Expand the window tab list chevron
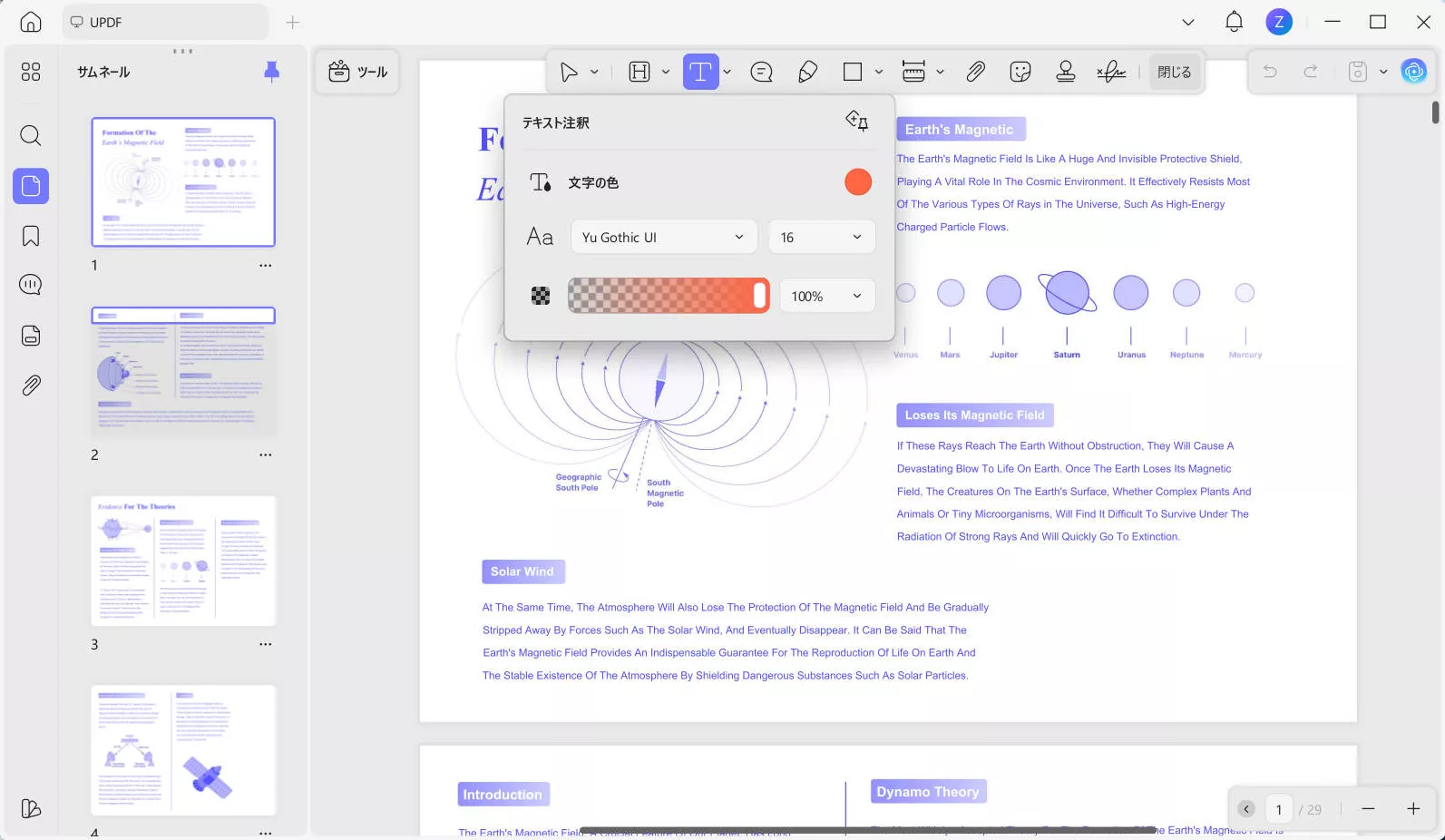This screenshot has width=1445, height=840. click(1187, 22)
